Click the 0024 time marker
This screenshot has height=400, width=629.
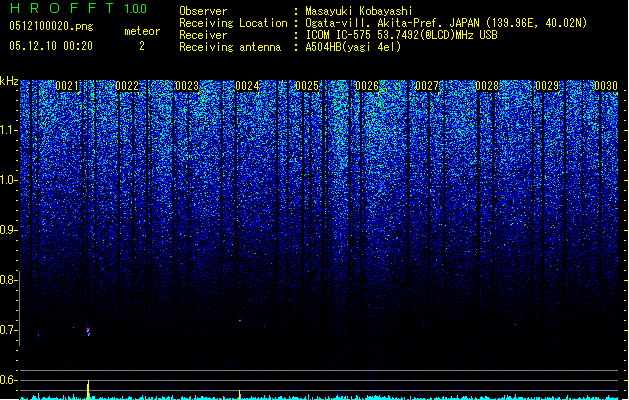[247, 86]
